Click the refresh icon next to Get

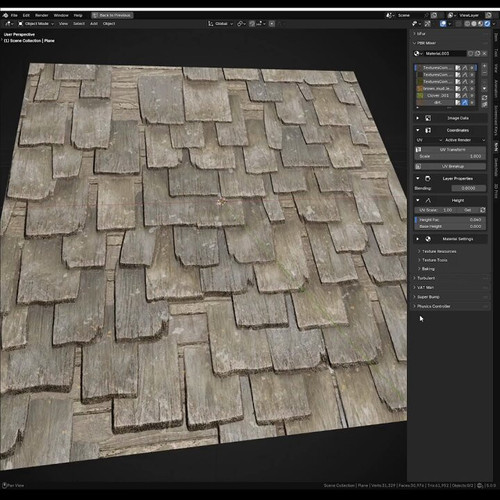tap(482, 210)
